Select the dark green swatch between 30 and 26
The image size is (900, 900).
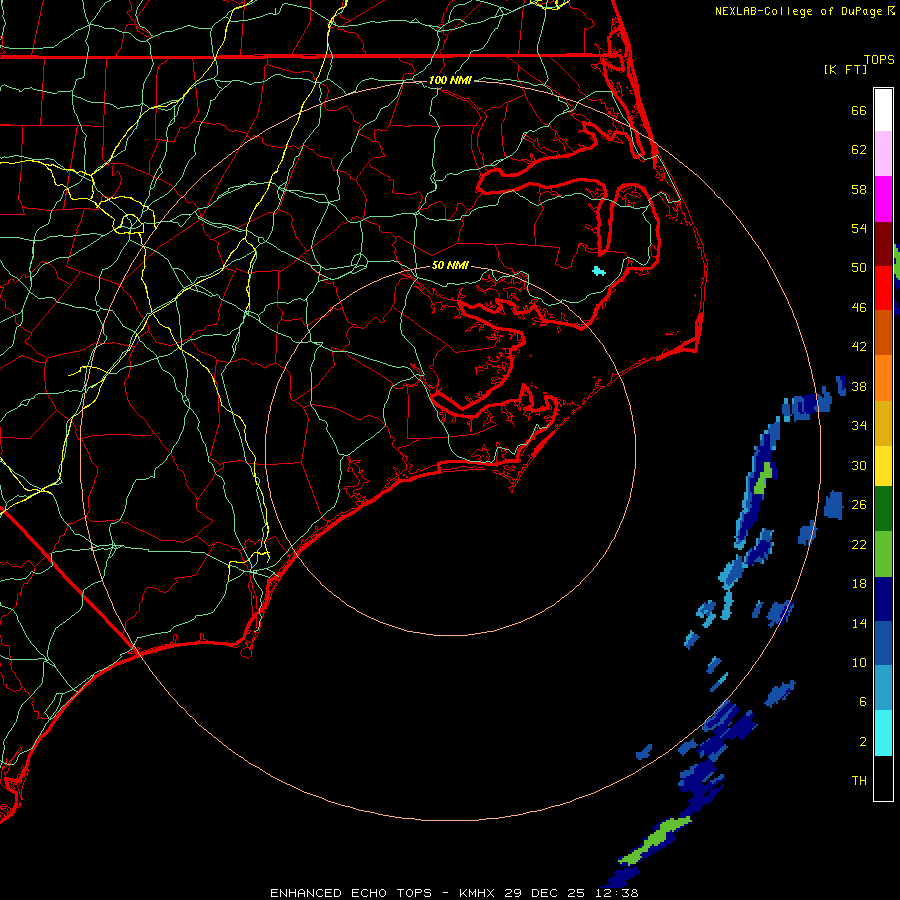coord(883,509)
